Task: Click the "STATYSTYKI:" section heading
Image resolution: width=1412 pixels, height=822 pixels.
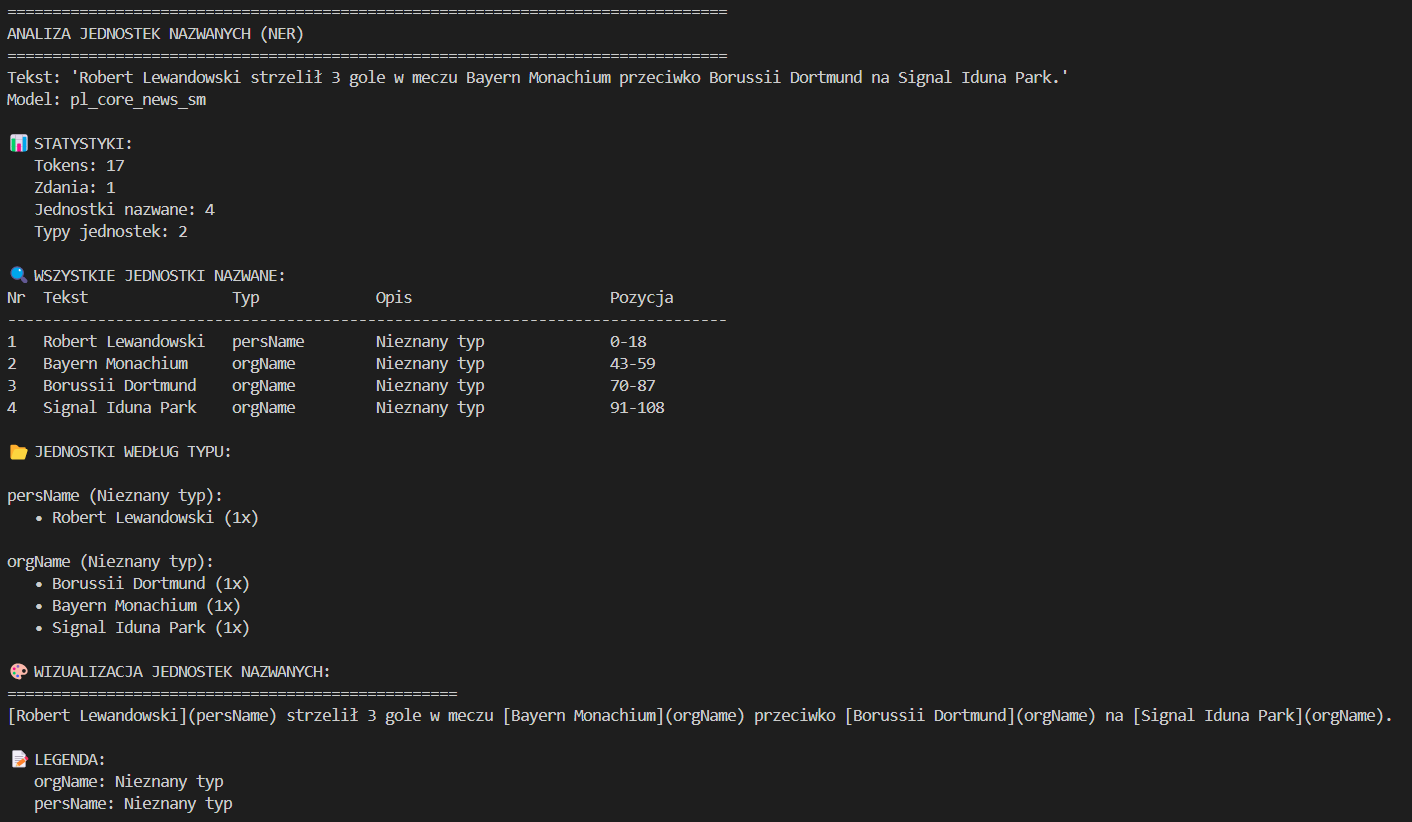Action: [83, 144]
